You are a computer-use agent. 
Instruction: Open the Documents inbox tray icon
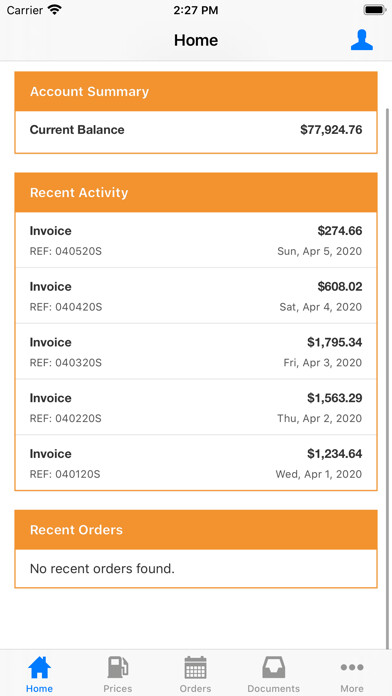(273, 667)
